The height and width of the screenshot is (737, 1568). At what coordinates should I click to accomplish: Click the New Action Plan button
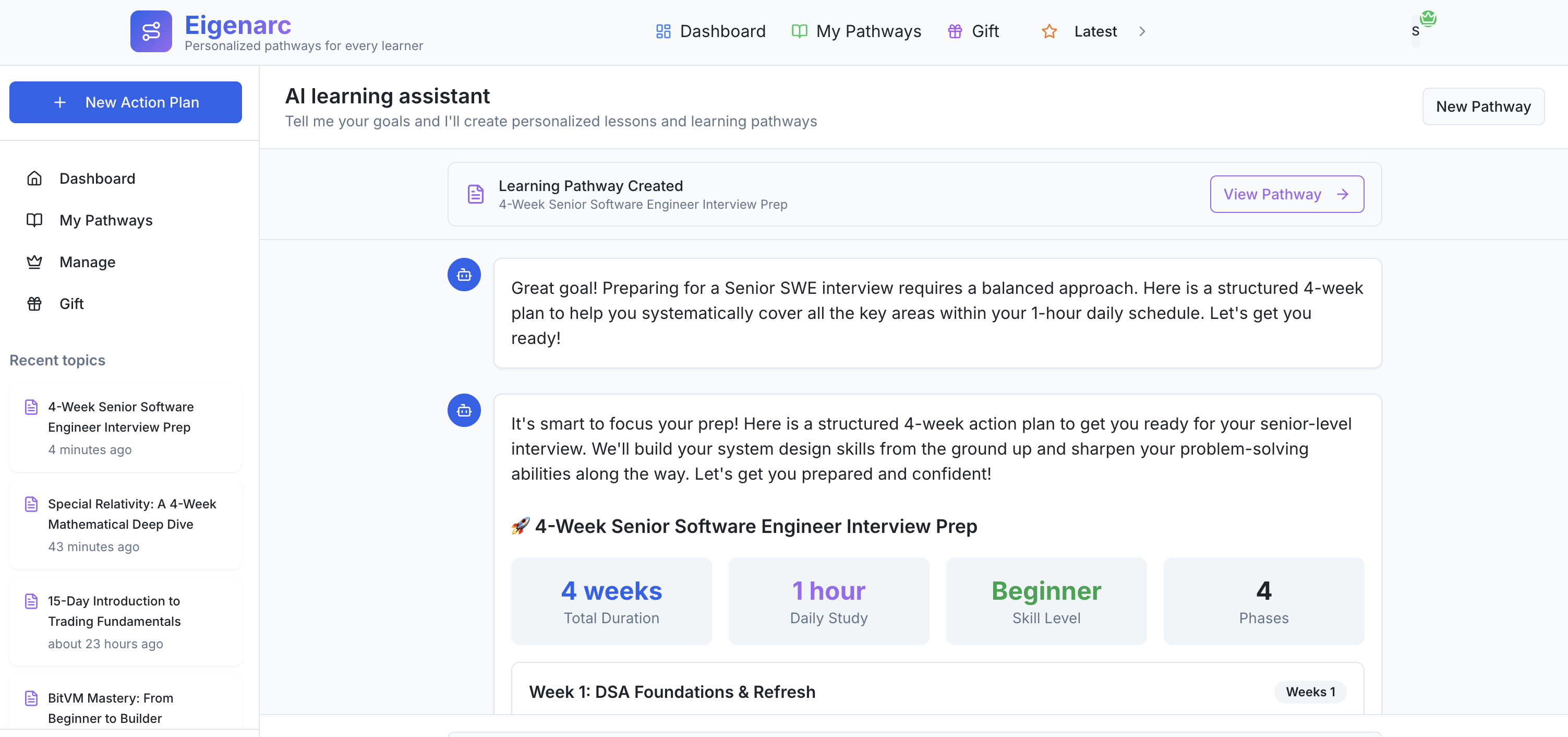(125, 102)
